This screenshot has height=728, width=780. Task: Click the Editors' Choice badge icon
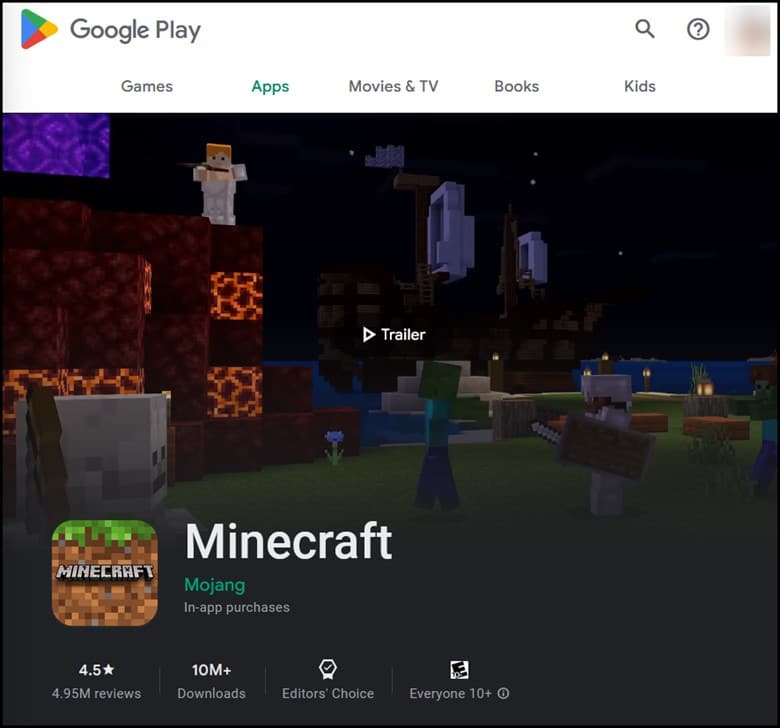[x=328, y=669]
